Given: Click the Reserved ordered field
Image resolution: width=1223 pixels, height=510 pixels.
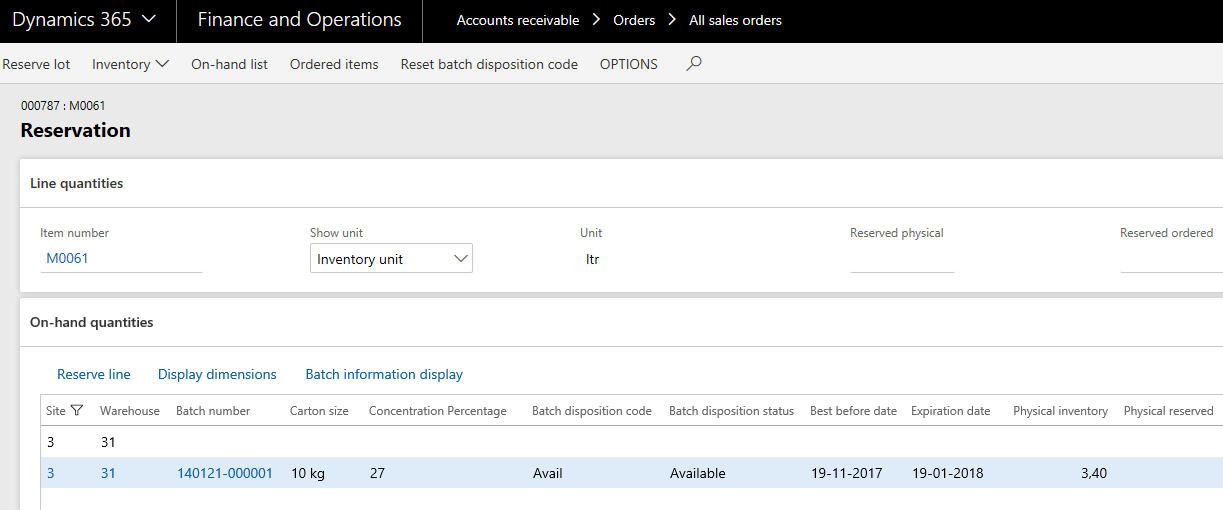Looking at the screenshot, I should 1171,259.
